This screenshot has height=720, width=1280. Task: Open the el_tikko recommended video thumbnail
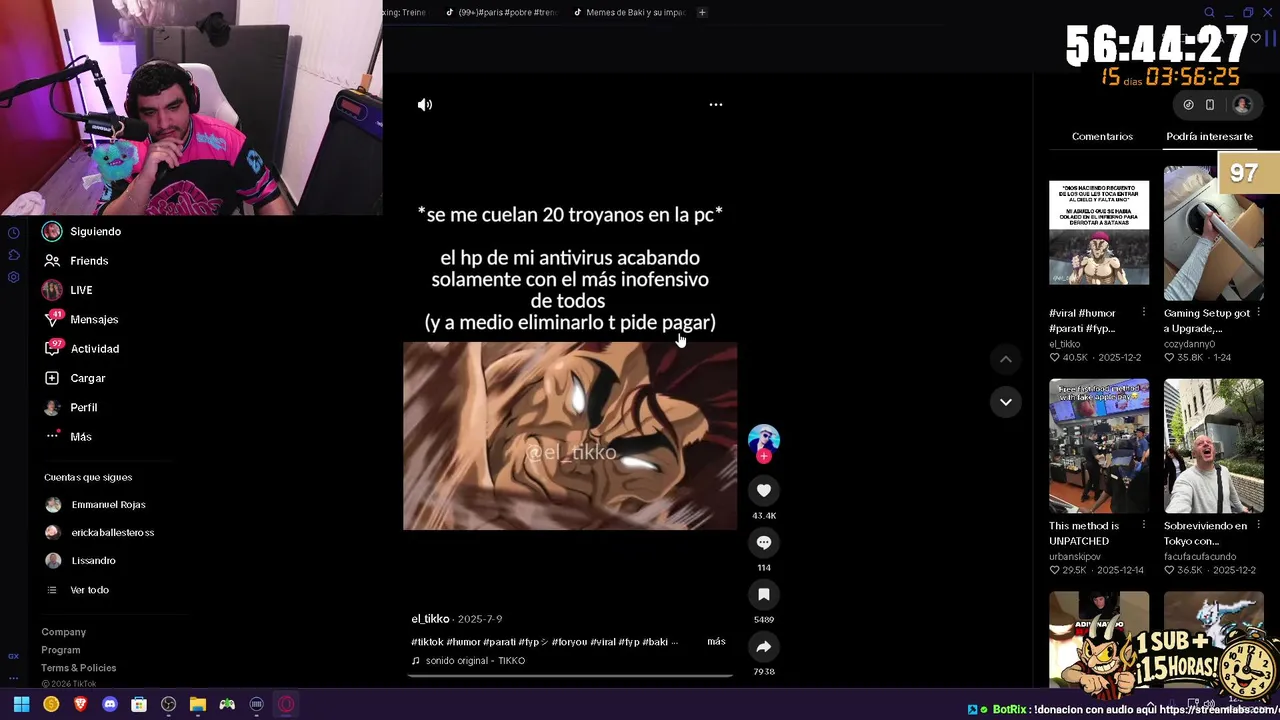(x=1099, y=233)
